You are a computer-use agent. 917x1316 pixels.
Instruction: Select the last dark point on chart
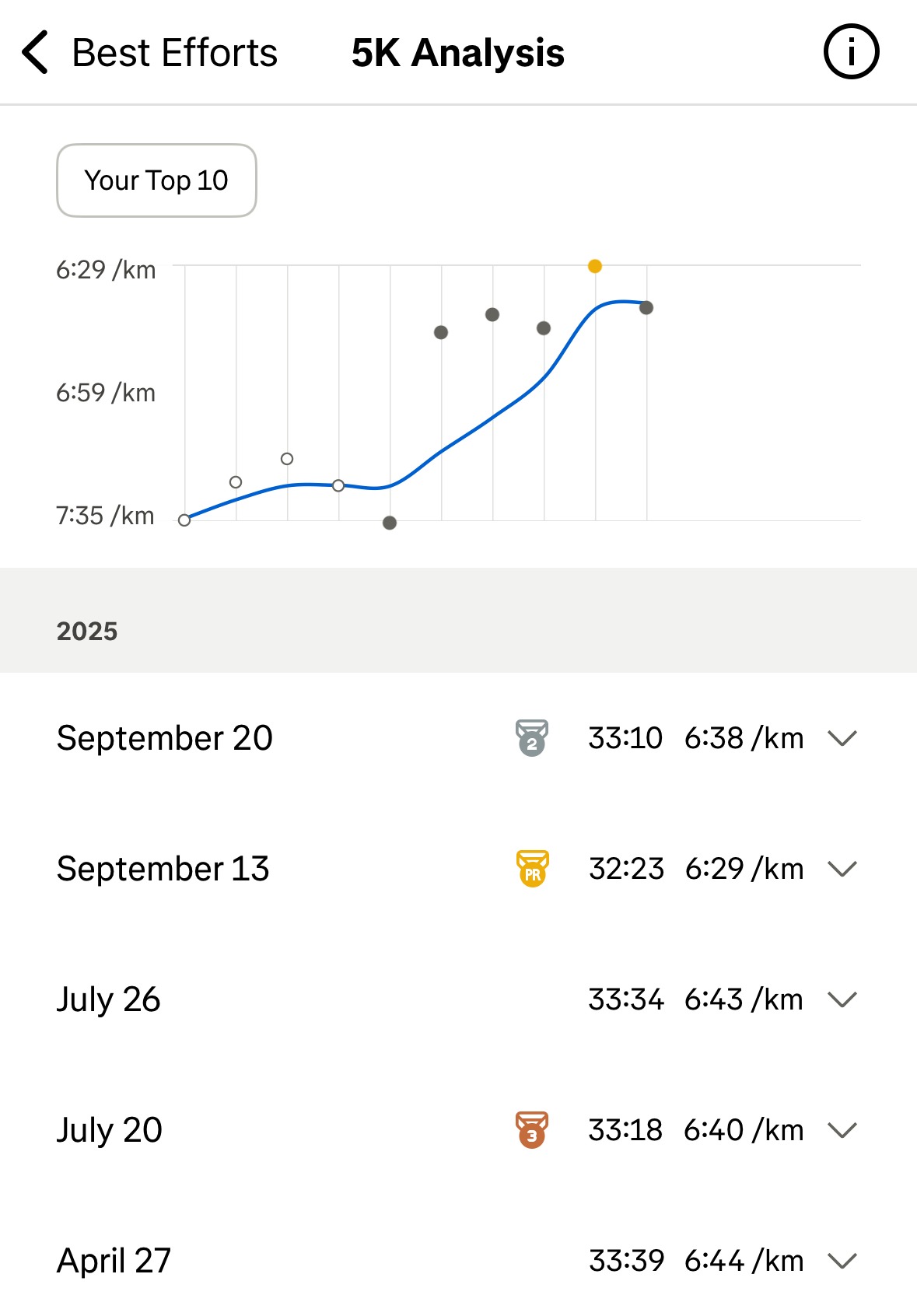coord(646,308)
